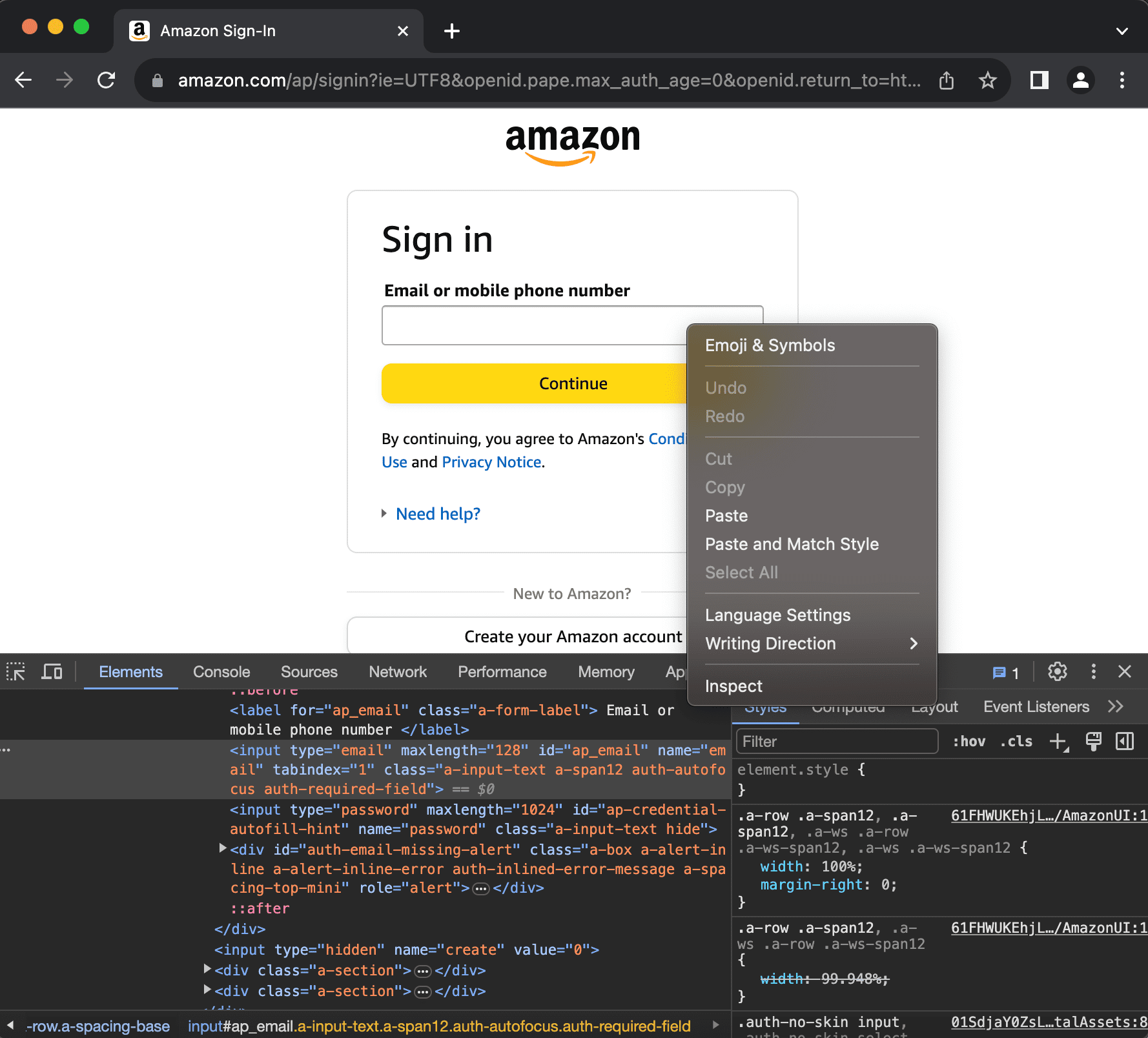Toggle the .cls element classes pane

click(x=1016, y=742)
